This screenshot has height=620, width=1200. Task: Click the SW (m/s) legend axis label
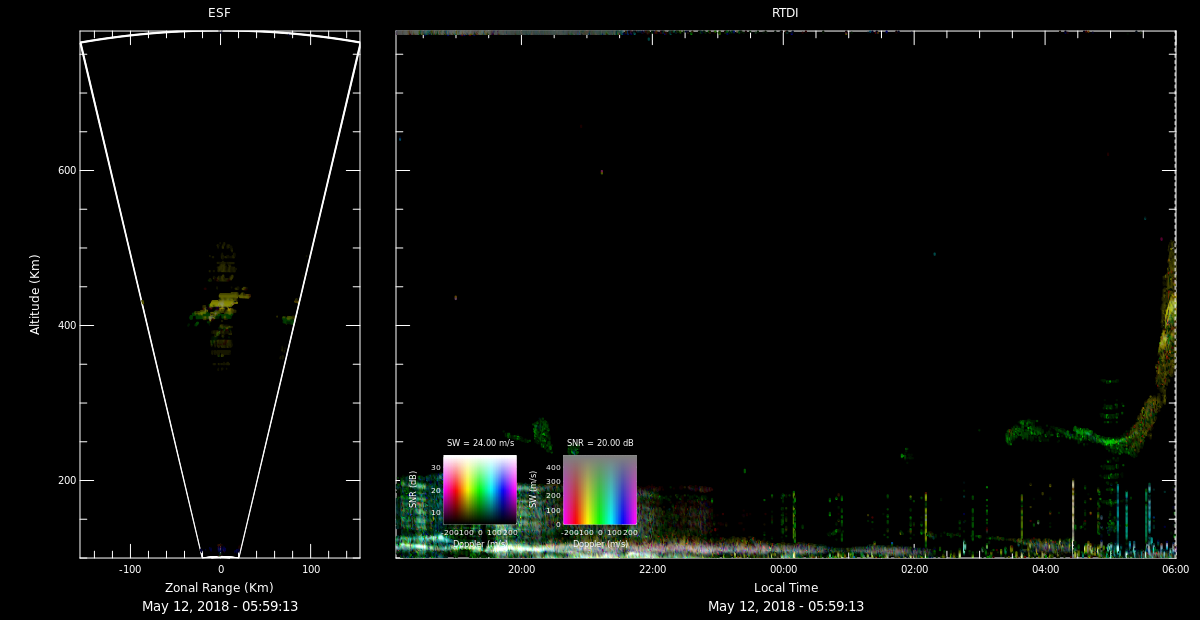533,489
